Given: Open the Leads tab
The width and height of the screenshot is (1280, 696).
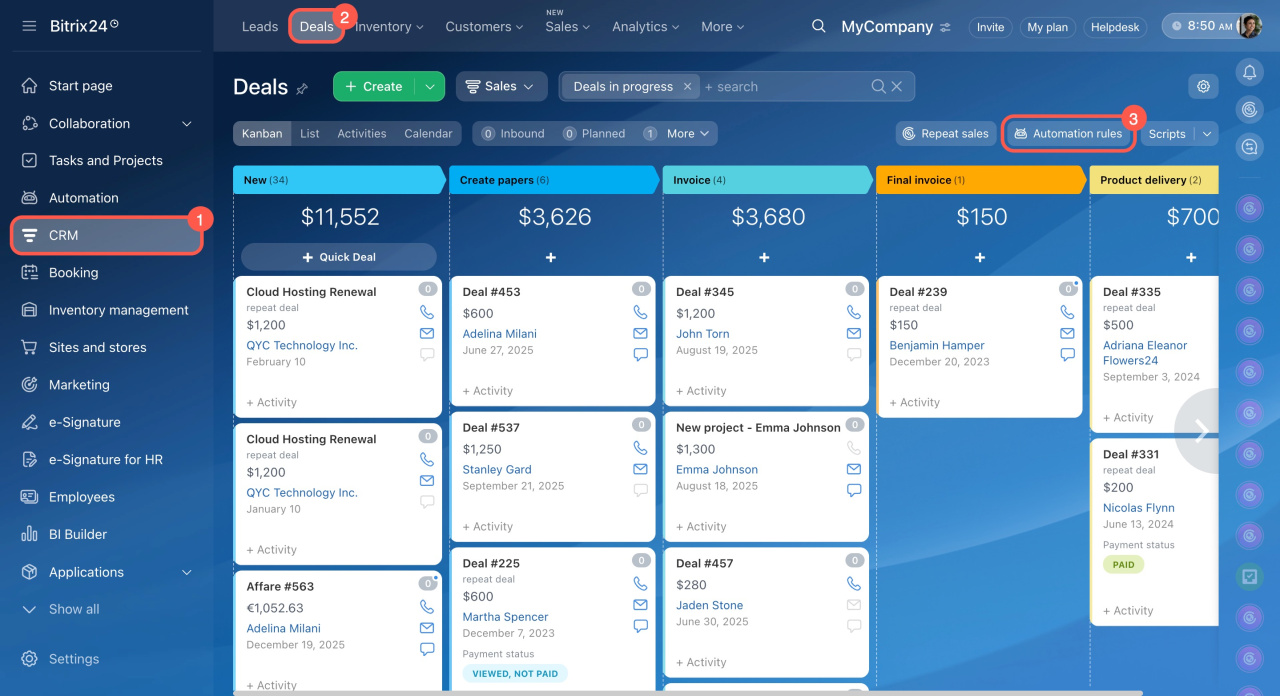Looking at the screenshot, I should pos(260,27).
